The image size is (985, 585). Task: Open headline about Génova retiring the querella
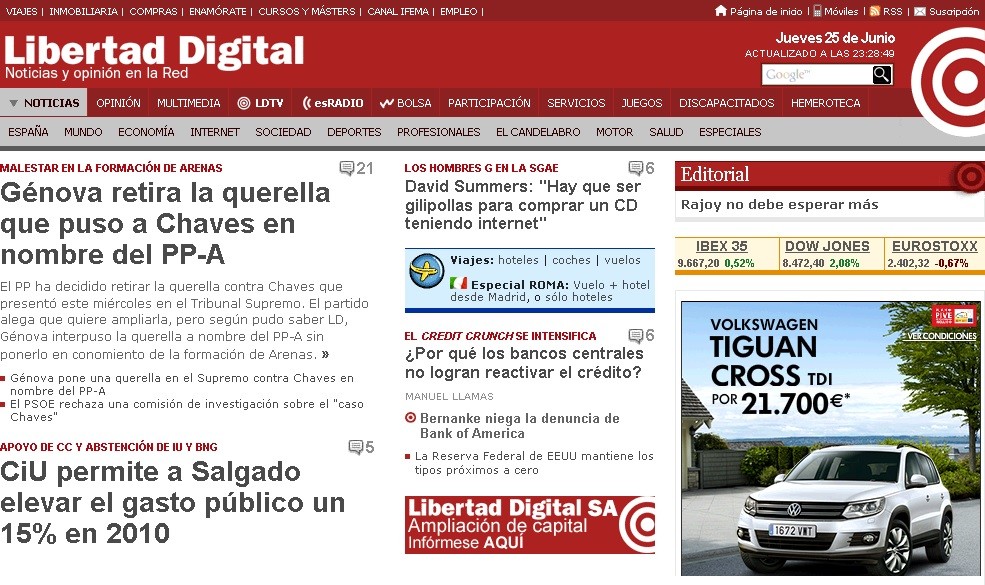[165, 223]
